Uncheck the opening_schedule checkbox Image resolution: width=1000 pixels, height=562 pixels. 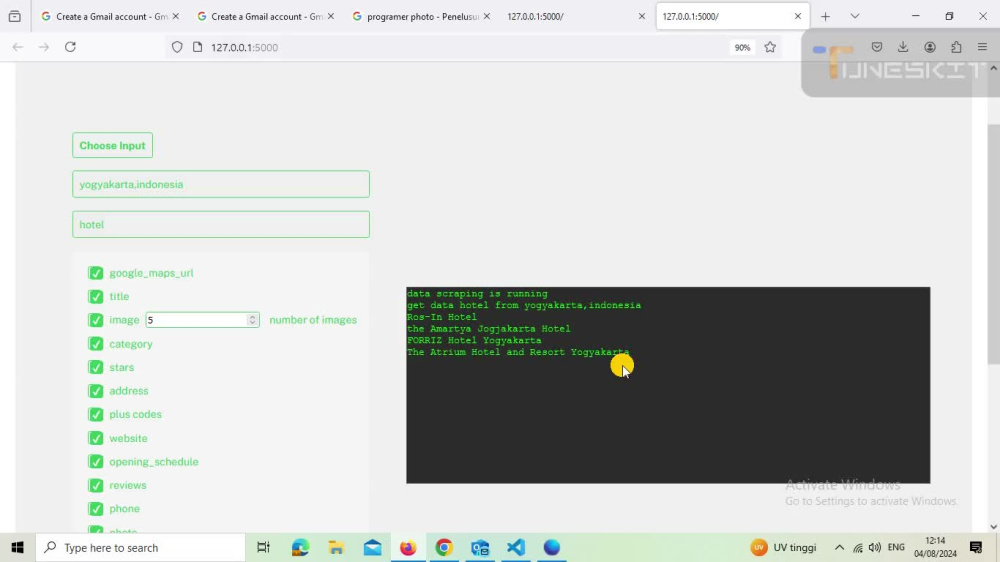click(96, 462)
